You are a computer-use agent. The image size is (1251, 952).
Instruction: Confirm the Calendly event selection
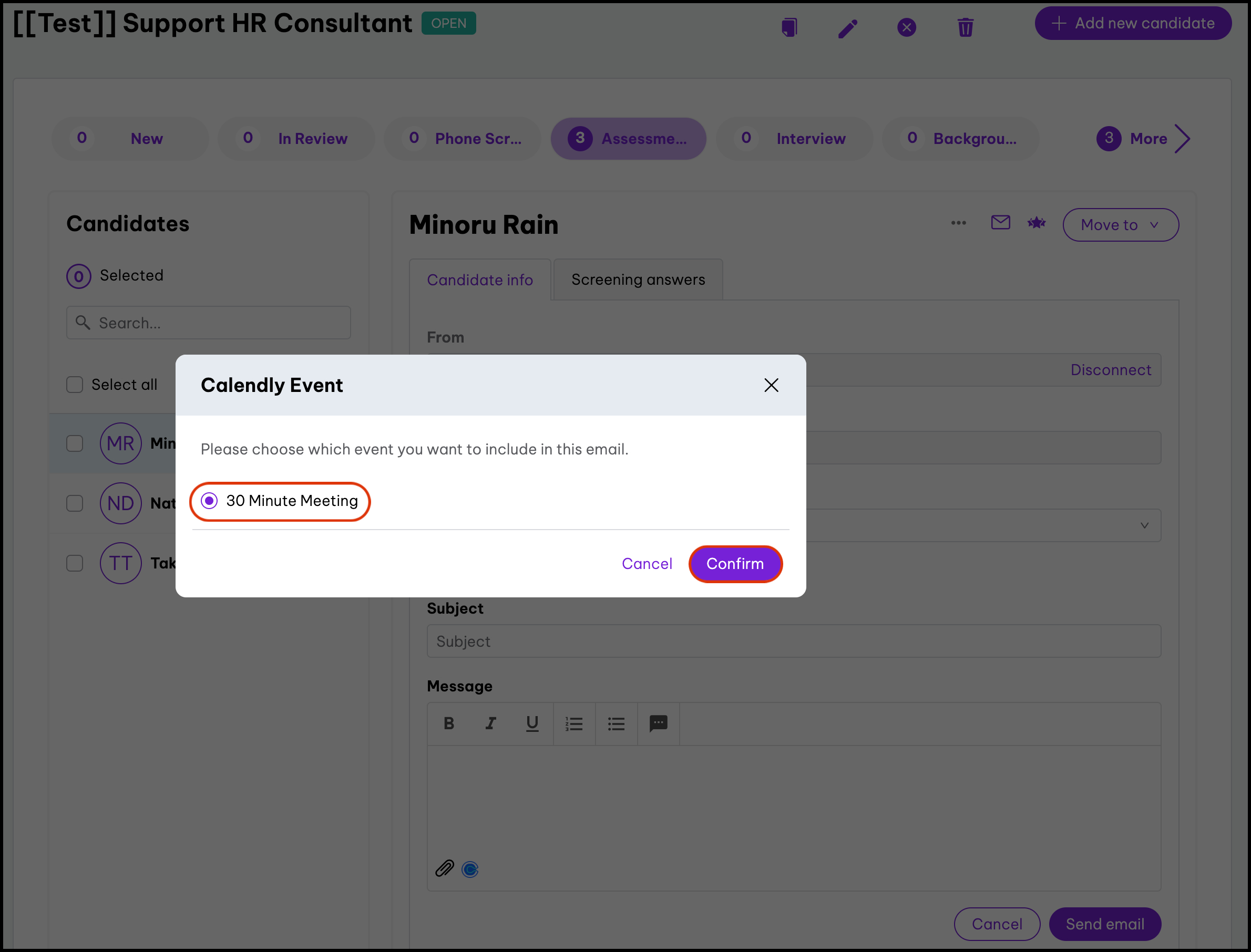(x=735, y=564)
